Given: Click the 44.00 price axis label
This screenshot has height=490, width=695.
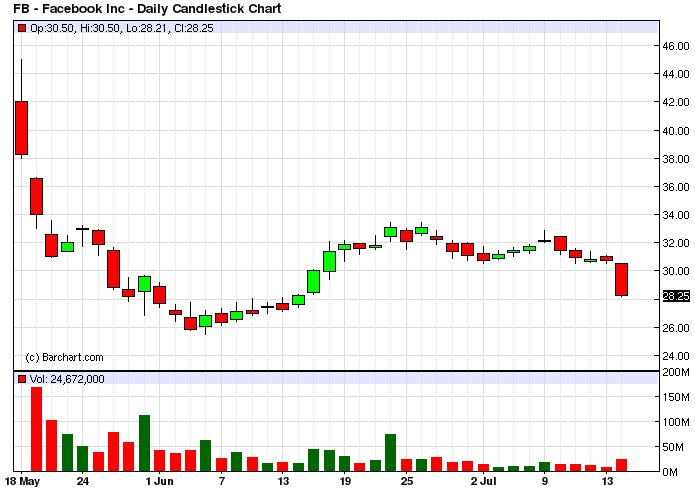Looking at the screenshot, I should point(676,74).
